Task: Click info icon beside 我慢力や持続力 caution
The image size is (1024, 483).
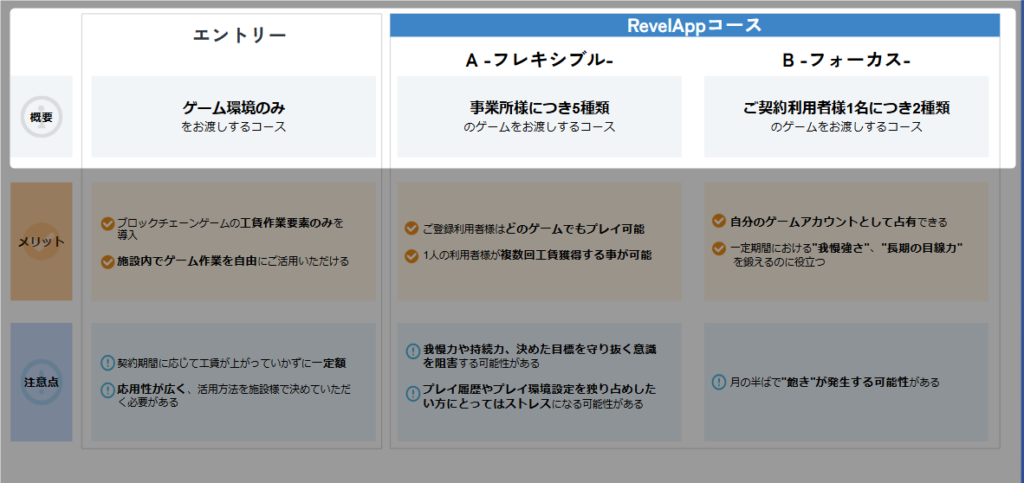Action: click(x=412, y=351)
